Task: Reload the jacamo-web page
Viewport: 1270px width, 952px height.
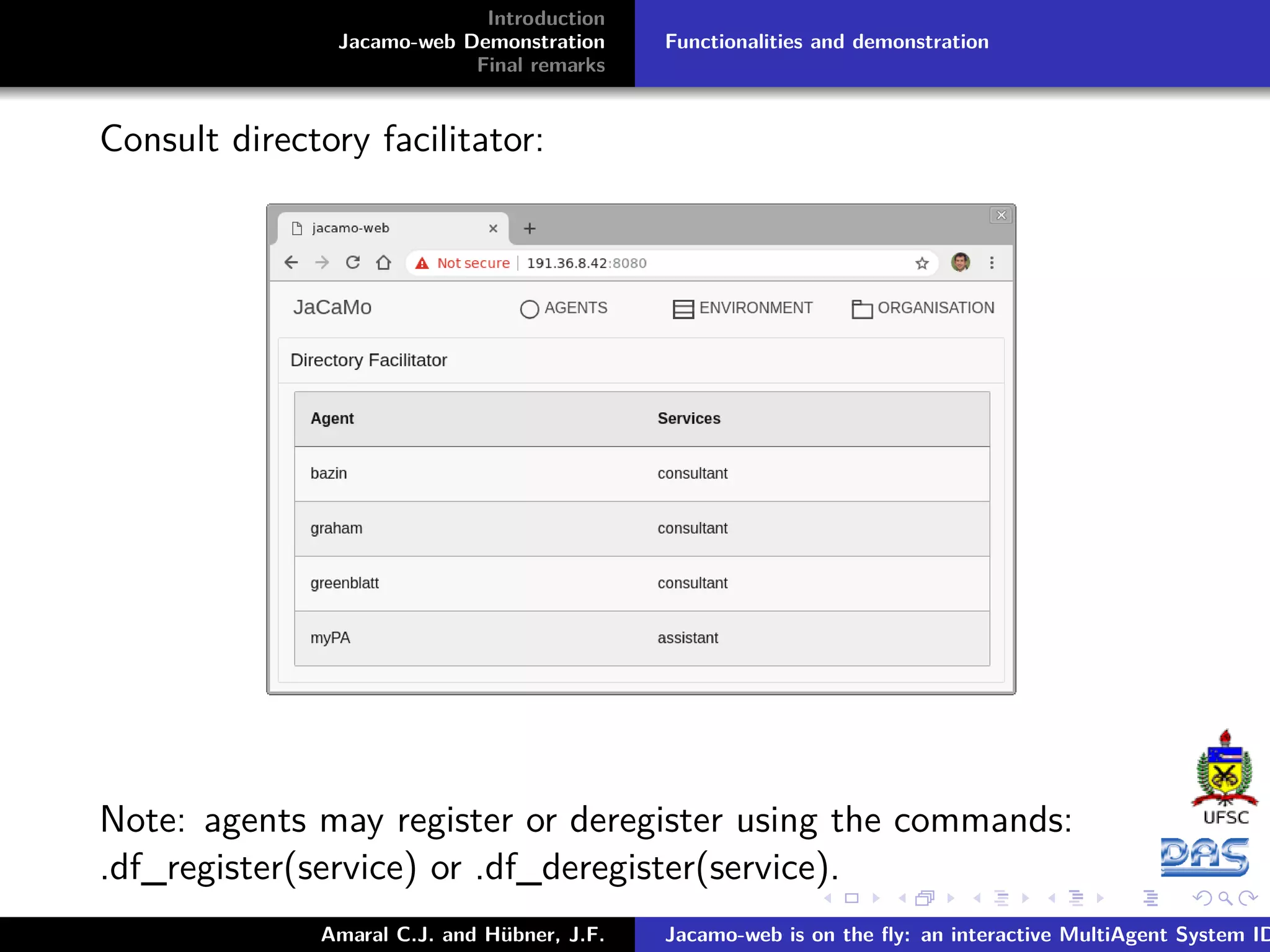Action: (x=353, y=262)
